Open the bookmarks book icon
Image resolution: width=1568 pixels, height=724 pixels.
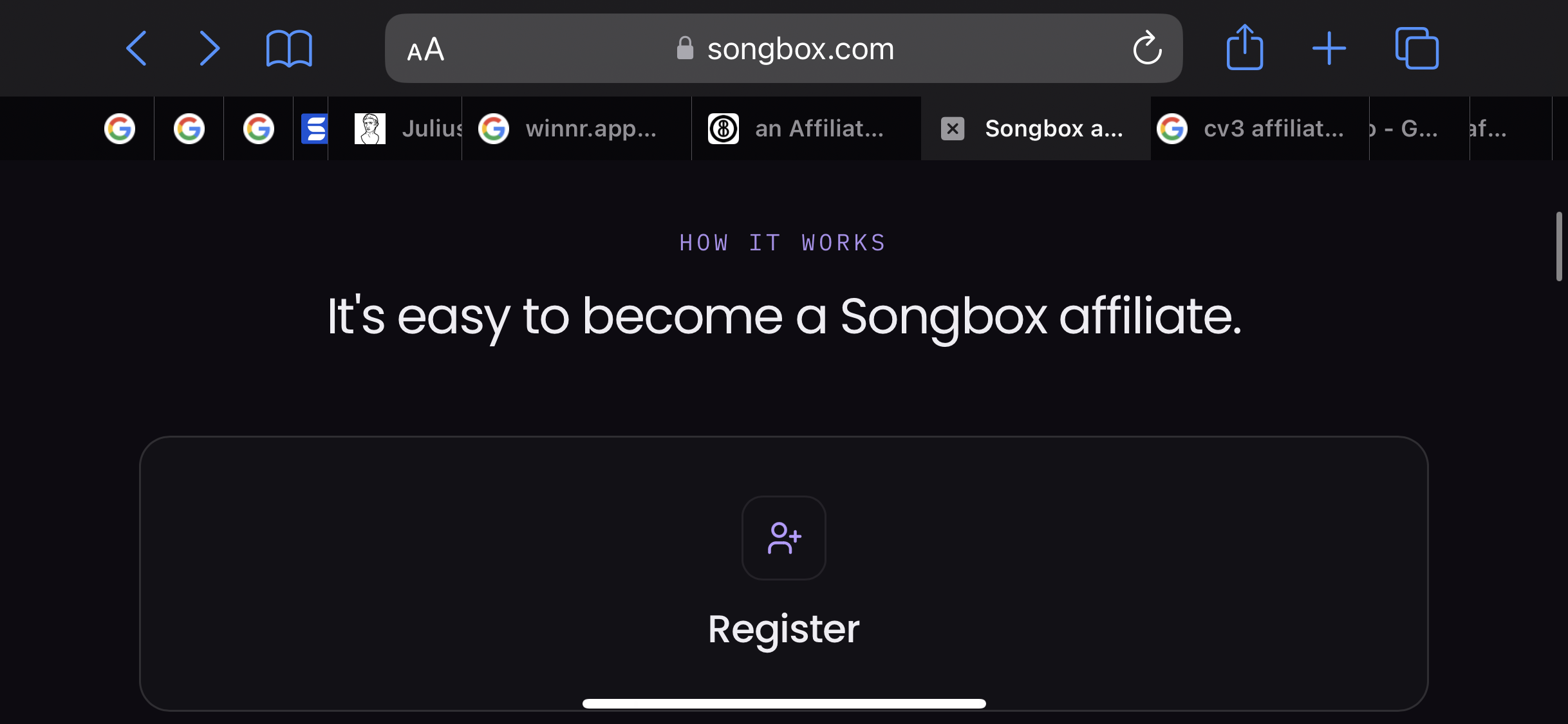point(289,48)
